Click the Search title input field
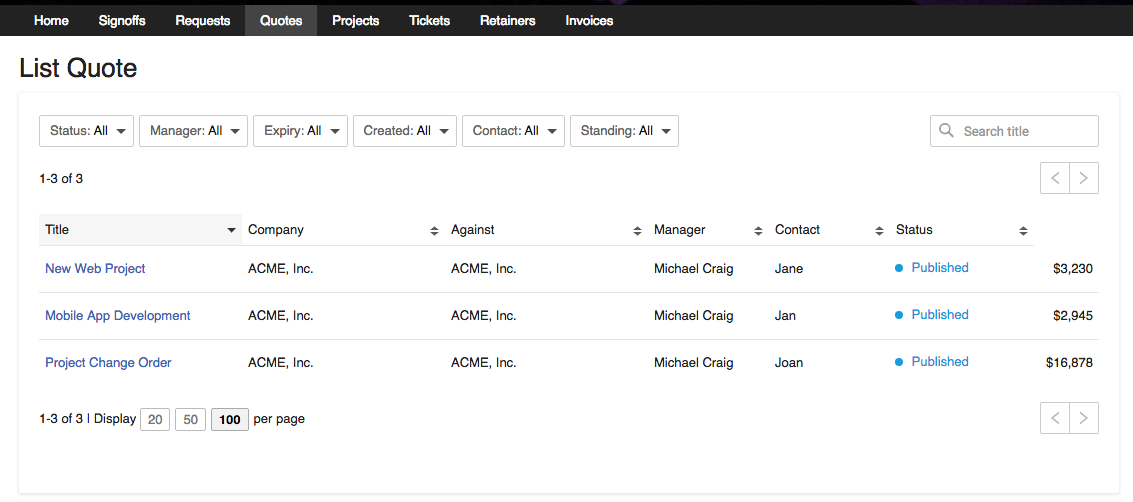The height and width of the screenshot is (502, 1133). point(1026,131)
